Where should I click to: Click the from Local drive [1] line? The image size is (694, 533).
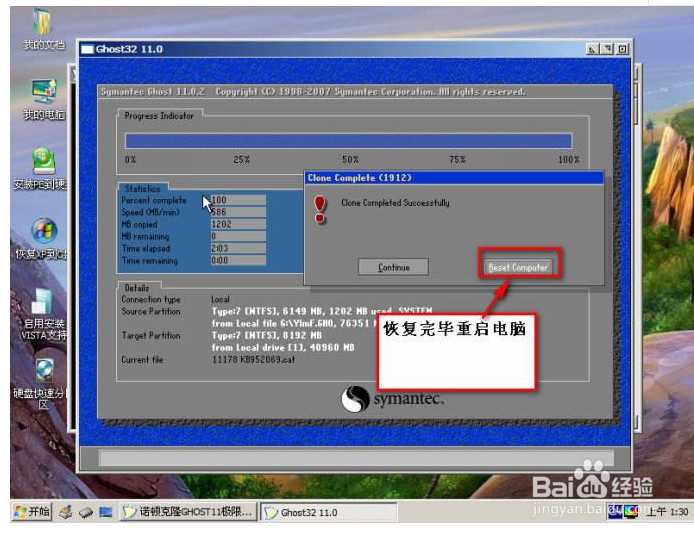(283, 348)
